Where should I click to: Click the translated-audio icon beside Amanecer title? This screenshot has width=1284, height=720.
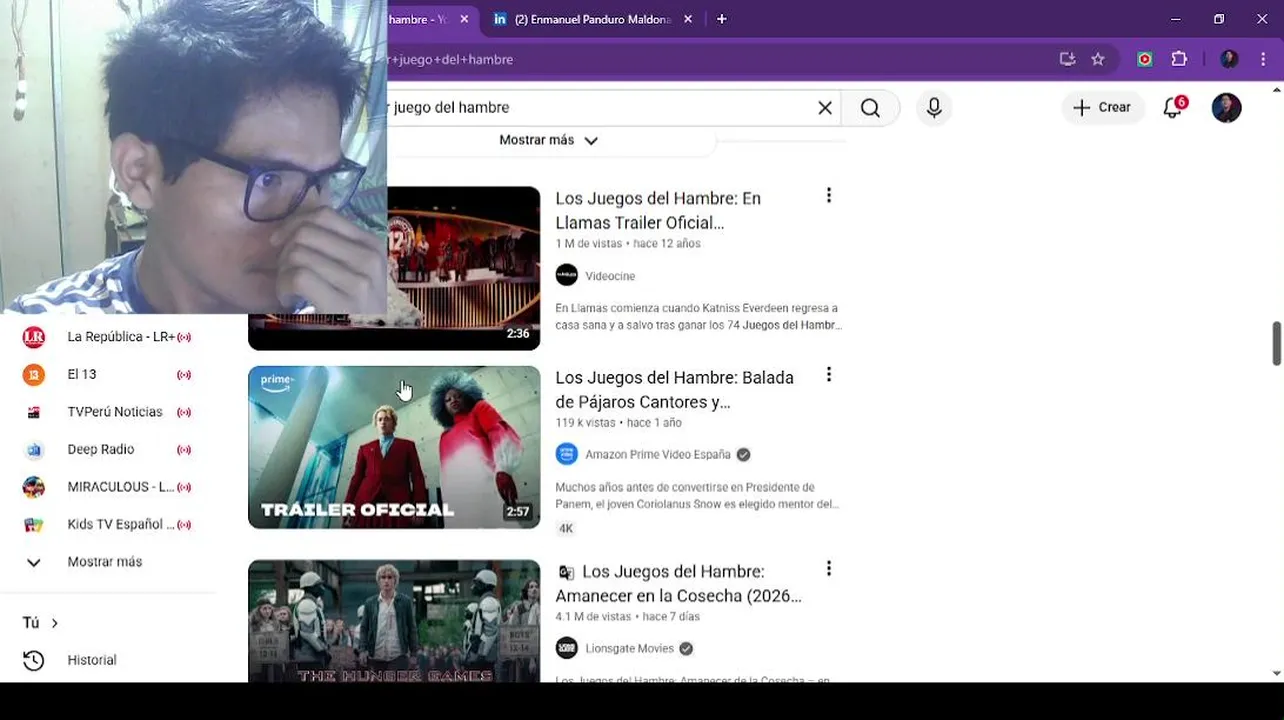[566, 572]
